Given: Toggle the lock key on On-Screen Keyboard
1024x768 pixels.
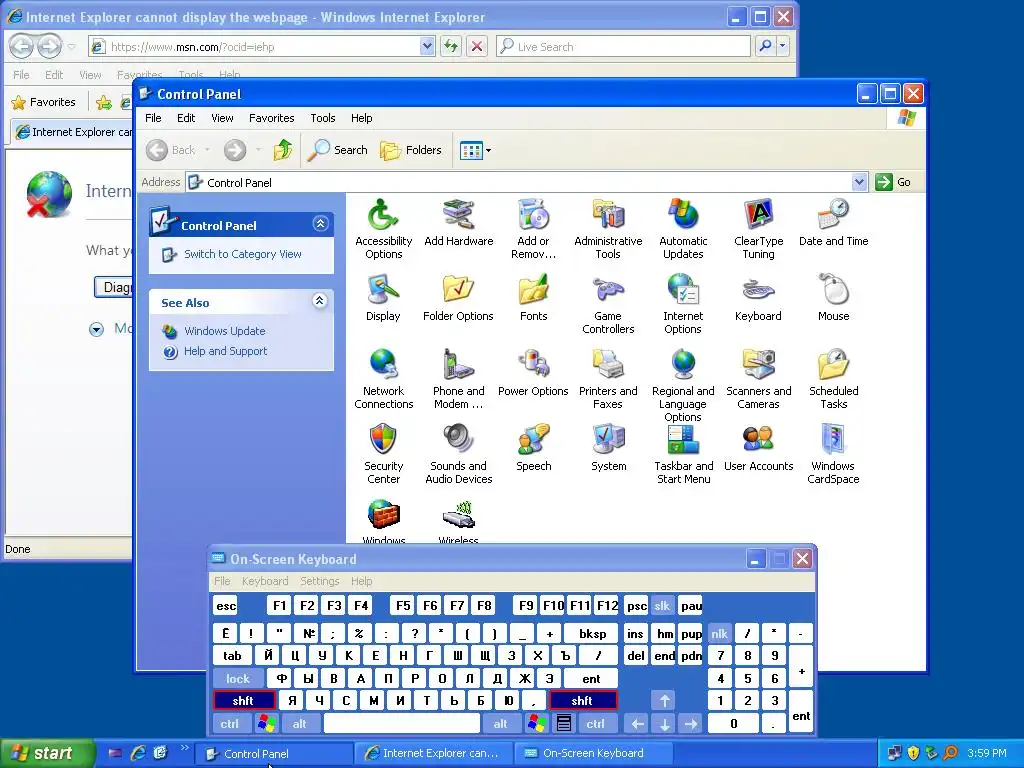Looking at the screenshot, I should pyautogui.click(x=238, y=679).
